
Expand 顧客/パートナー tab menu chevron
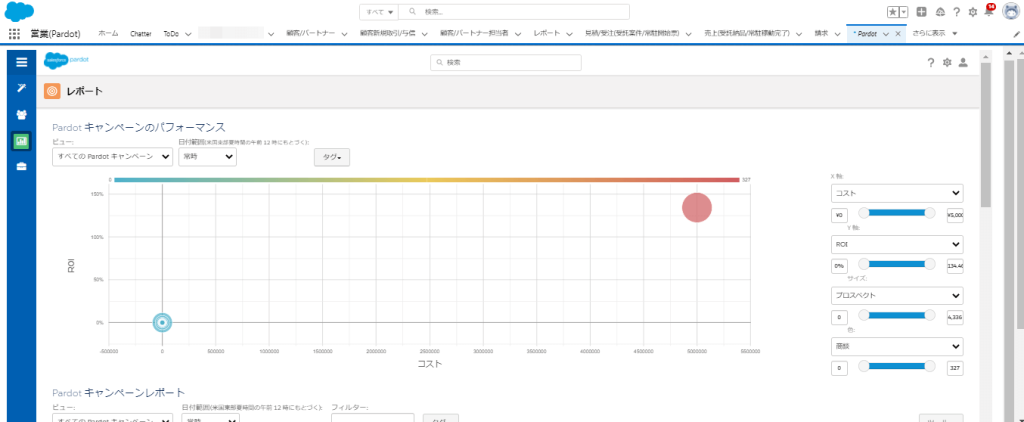click(344, 34)
